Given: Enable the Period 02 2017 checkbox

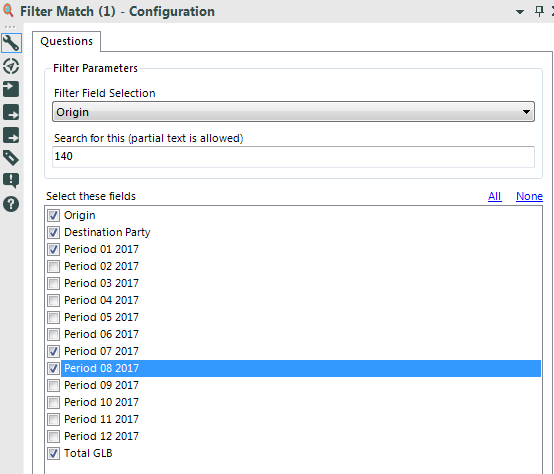Looking at the screenshot, I should pyautogui.click(x=53, y=266).
